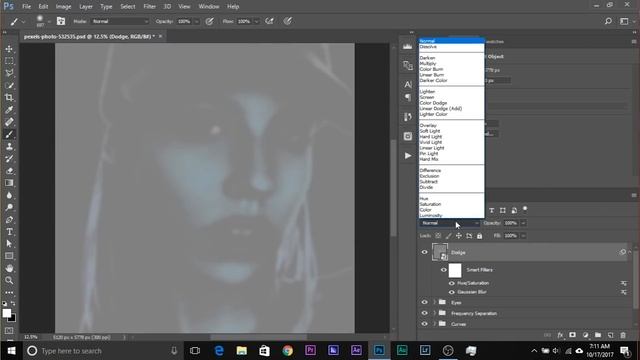Choose Screen blend mode

(x=427, y=98)
